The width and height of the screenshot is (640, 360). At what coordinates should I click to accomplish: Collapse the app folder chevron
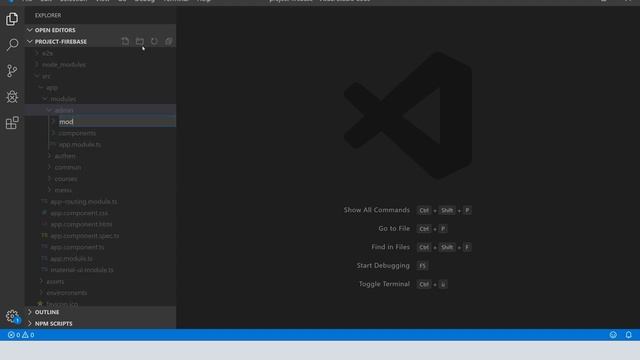[x=41, y=87]
